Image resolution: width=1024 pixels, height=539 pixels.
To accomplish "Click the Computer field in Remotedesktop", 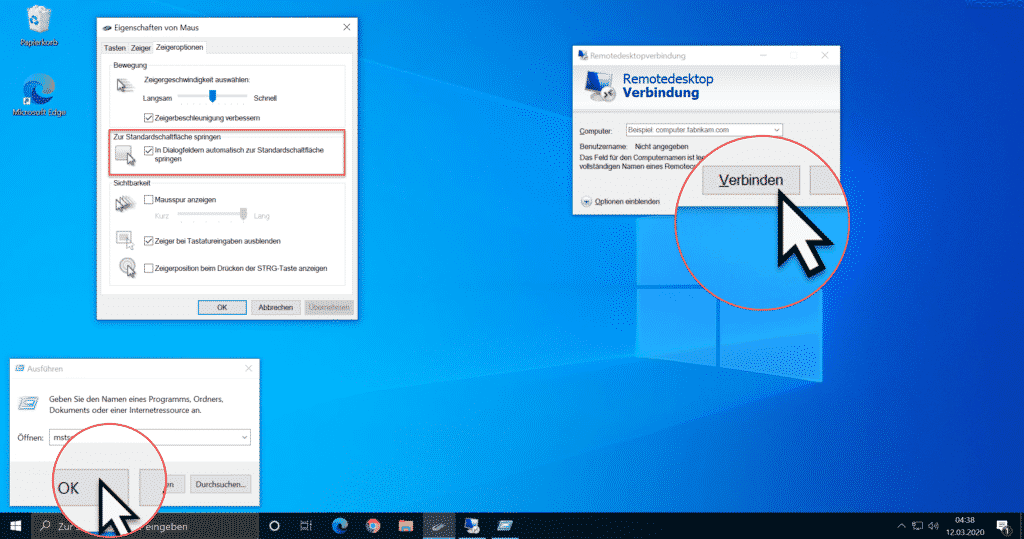I will pyautogui.click(x=704, y=130).
